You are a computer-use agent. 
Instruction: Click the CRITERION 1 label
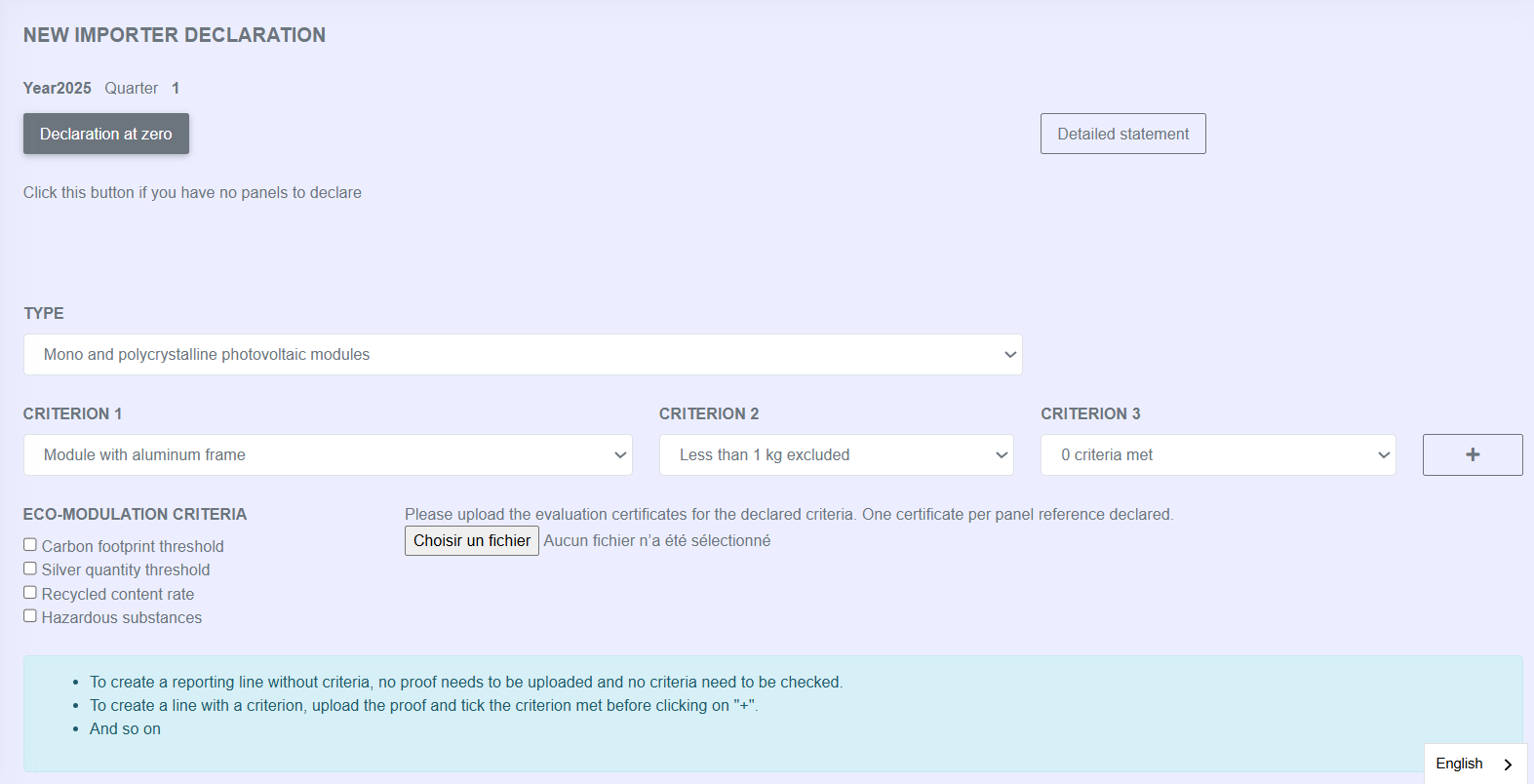pyautogui.click(x=73, y=413)
